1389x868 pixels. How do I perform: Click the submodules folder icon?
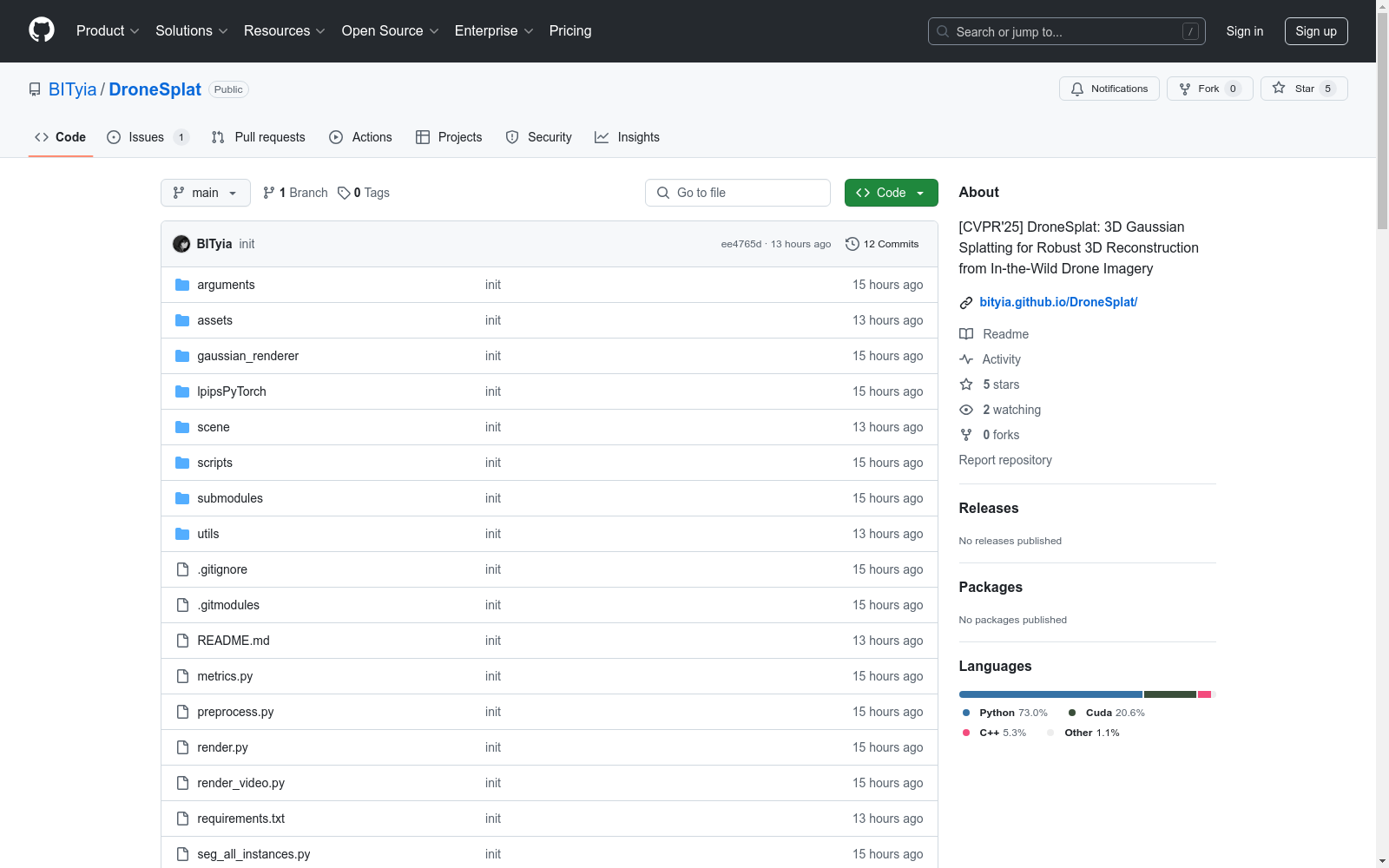click(182, 498)
